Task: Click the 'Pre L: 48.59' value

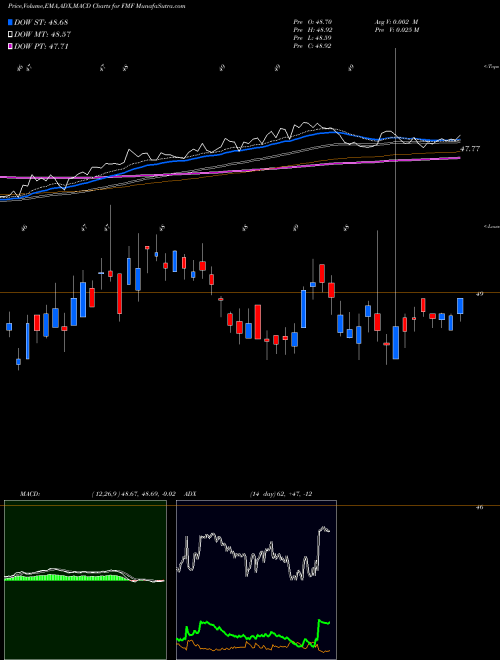Action: point(313,38)
